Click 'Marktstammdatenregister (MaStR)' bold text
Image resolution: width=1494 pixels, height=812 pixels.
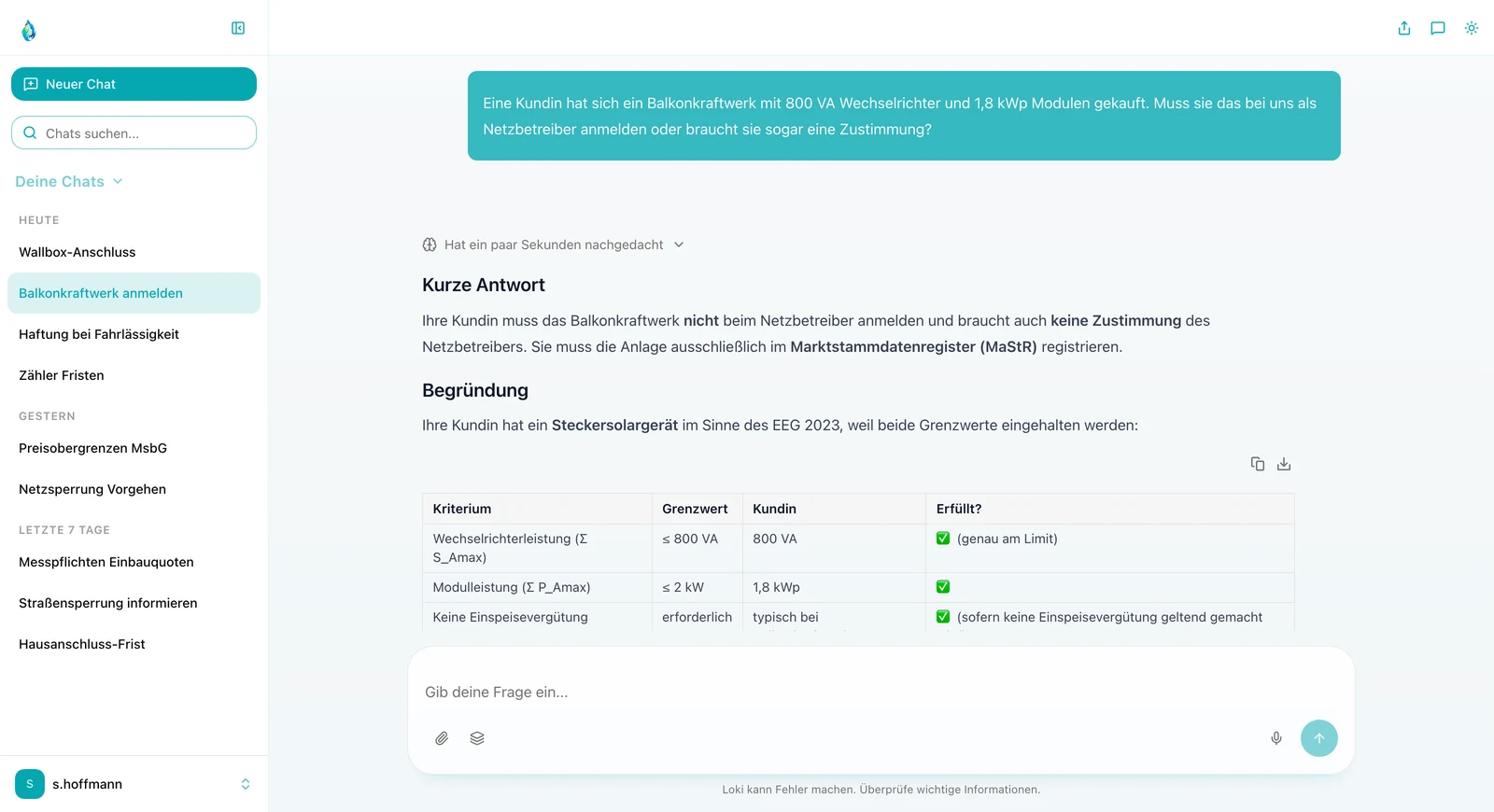(x=913, y=346)
